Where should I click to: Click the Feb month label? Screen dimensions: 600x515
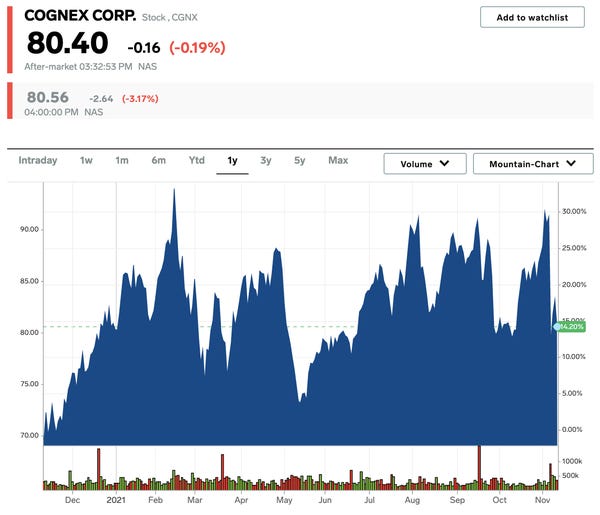pyautogui.click(x=155, y=500)
